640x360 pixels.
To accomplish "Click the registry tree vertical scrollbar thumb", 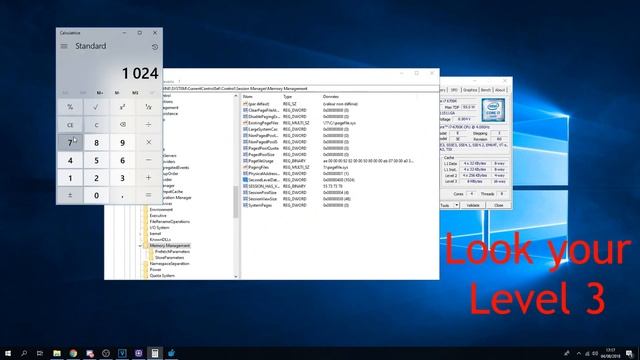I will [236, 202].
